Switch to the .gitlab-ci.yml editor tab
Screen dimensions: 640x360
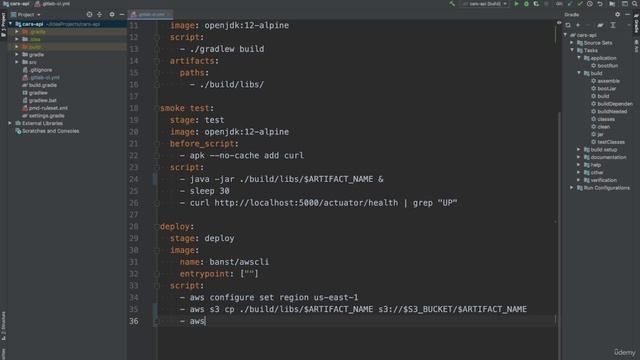pos(150,14)
